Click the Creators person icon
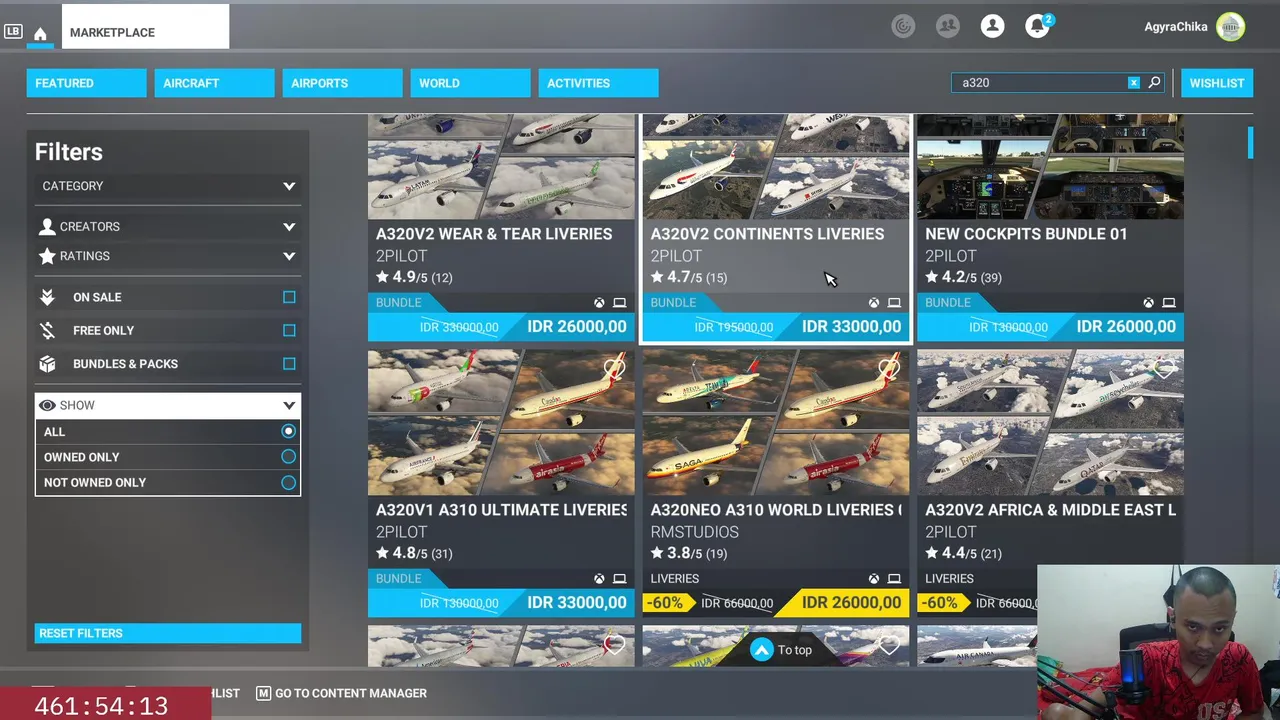 [47, 227]
